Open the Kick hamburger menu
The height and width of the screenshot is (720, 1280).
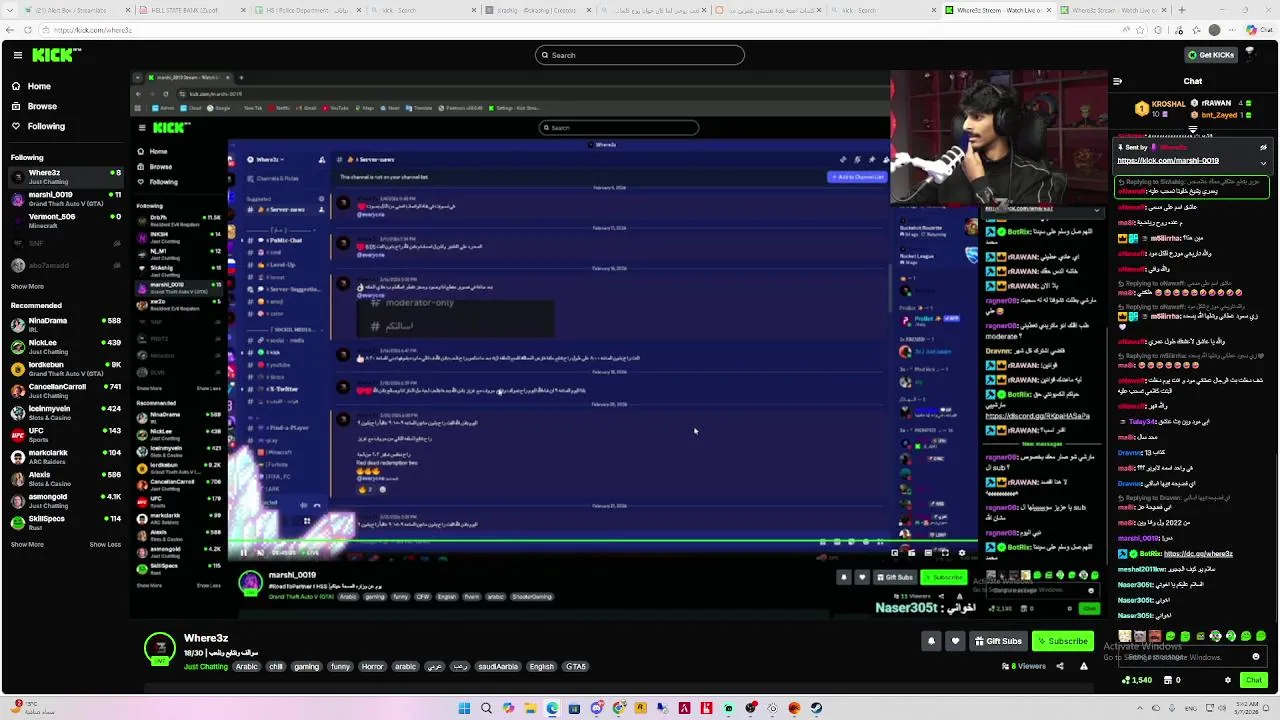tap(17, 55)
